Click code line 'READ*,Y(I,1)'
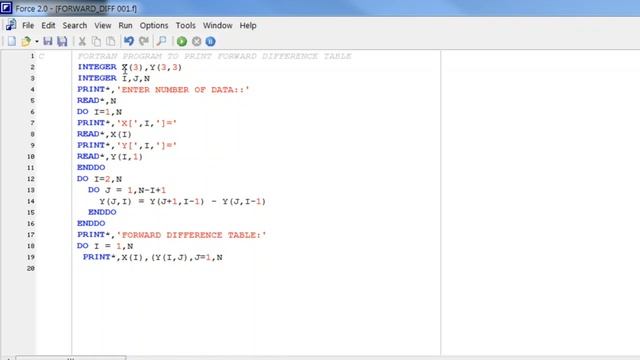Screen dimensions: 640x360 click(110, 156)
